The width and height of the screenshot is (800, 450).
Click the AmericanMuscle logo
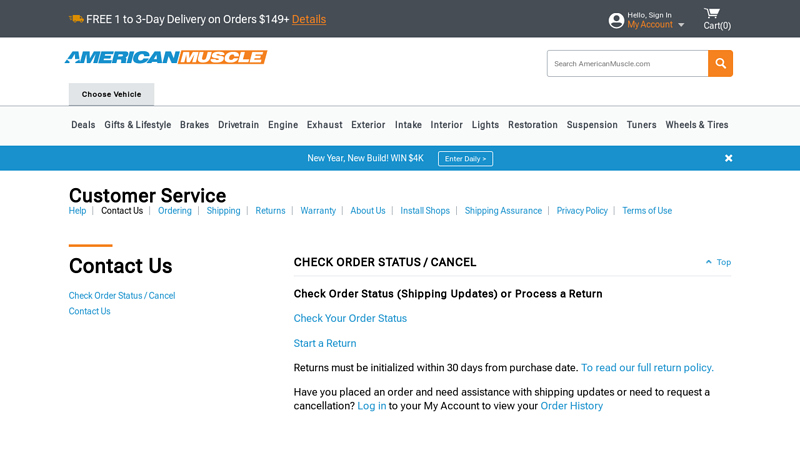166,58
